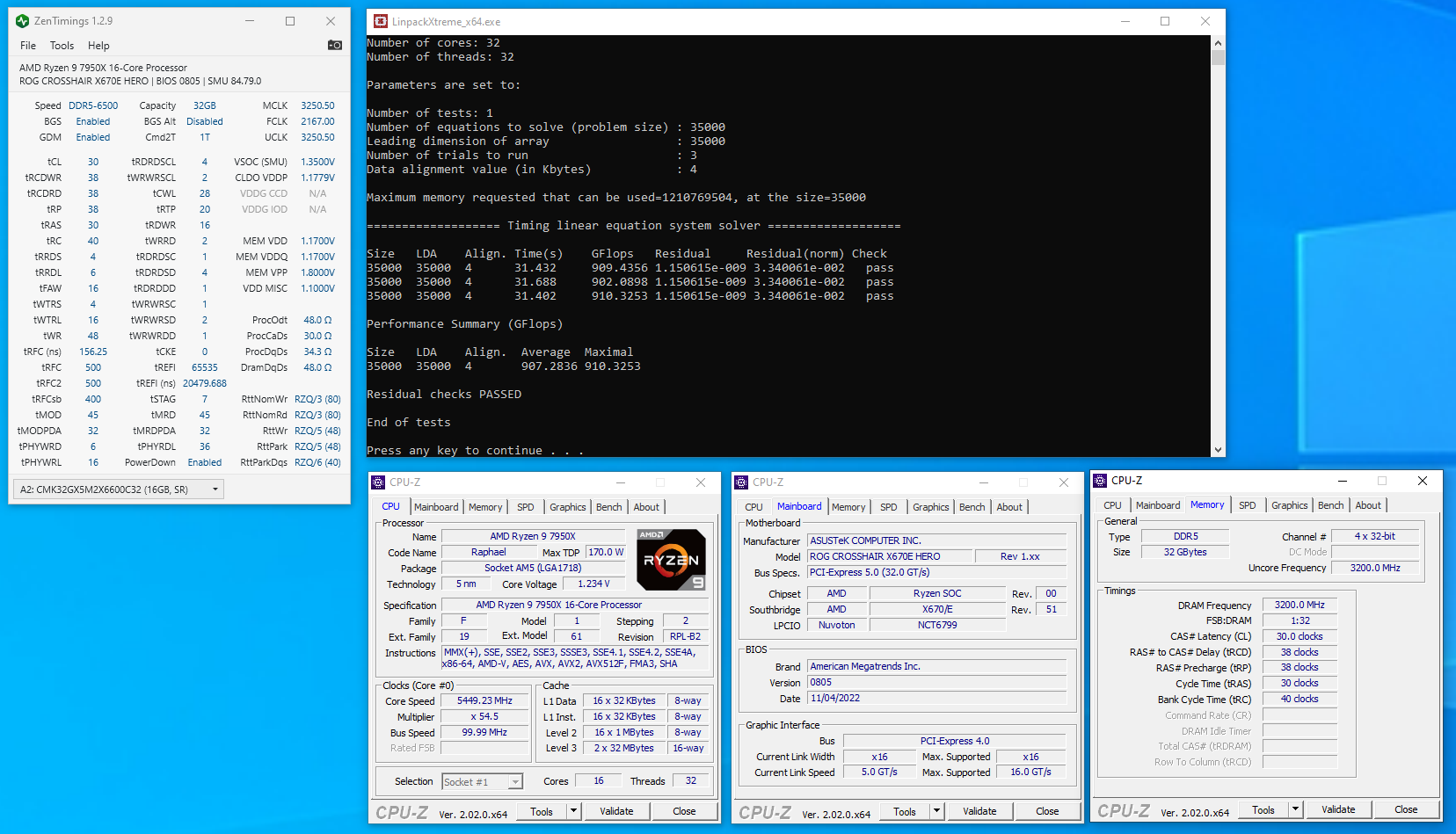Switch to Memory tab in first CPU-Z window

(485, 507)
